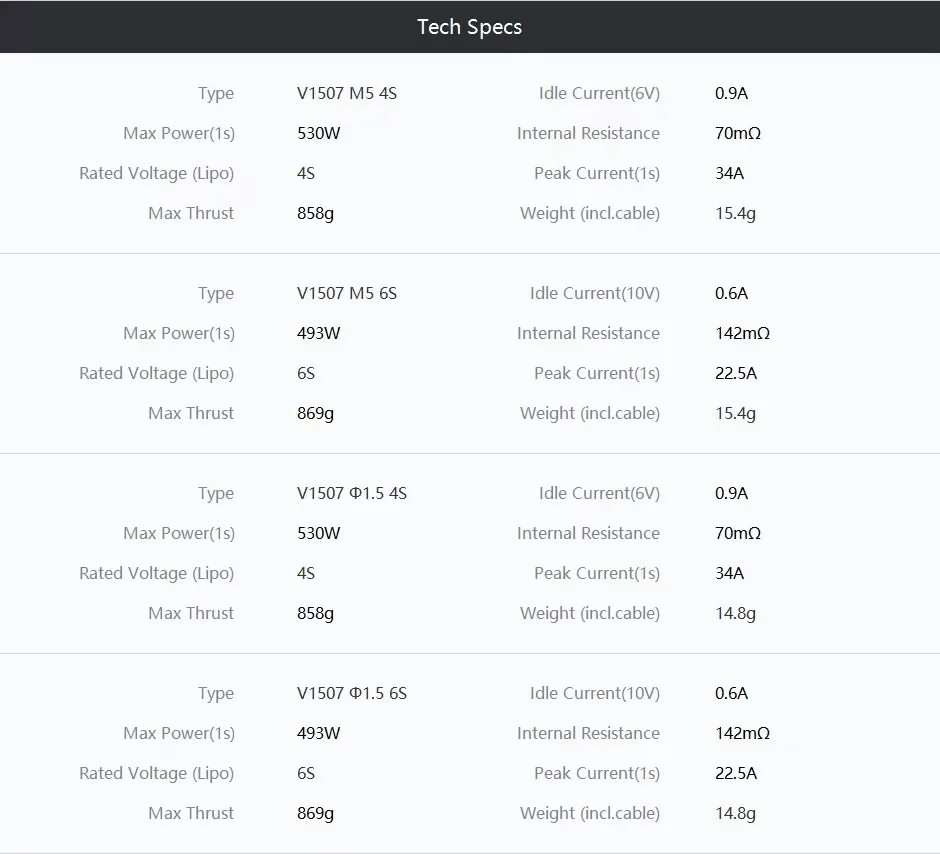Select the 22.5A peak current for M5 6S
Viewport: 940px width, 854px height.
pyautogui.click(x=736, y=373)
